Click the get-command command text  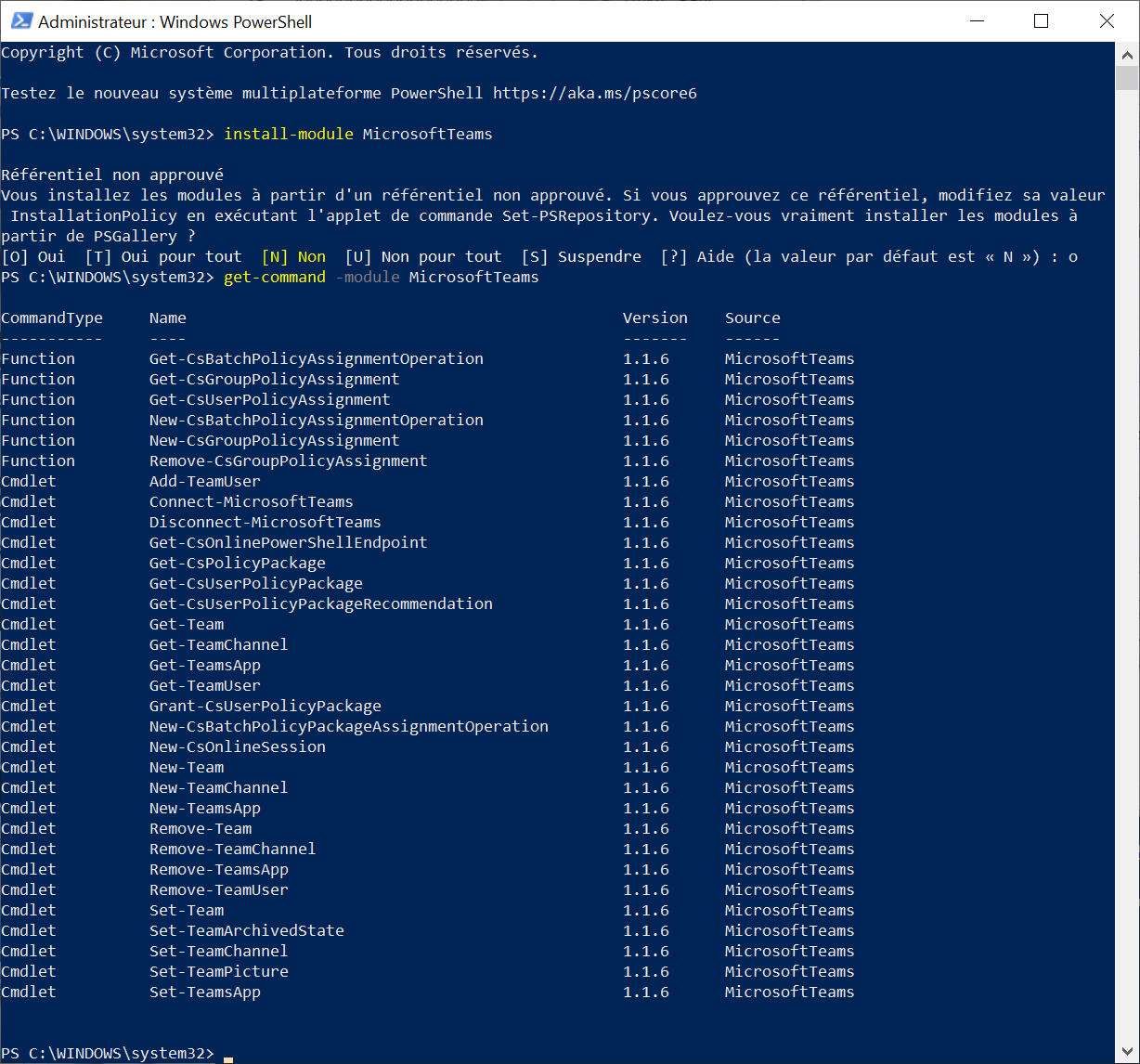[x=275, y=277]
